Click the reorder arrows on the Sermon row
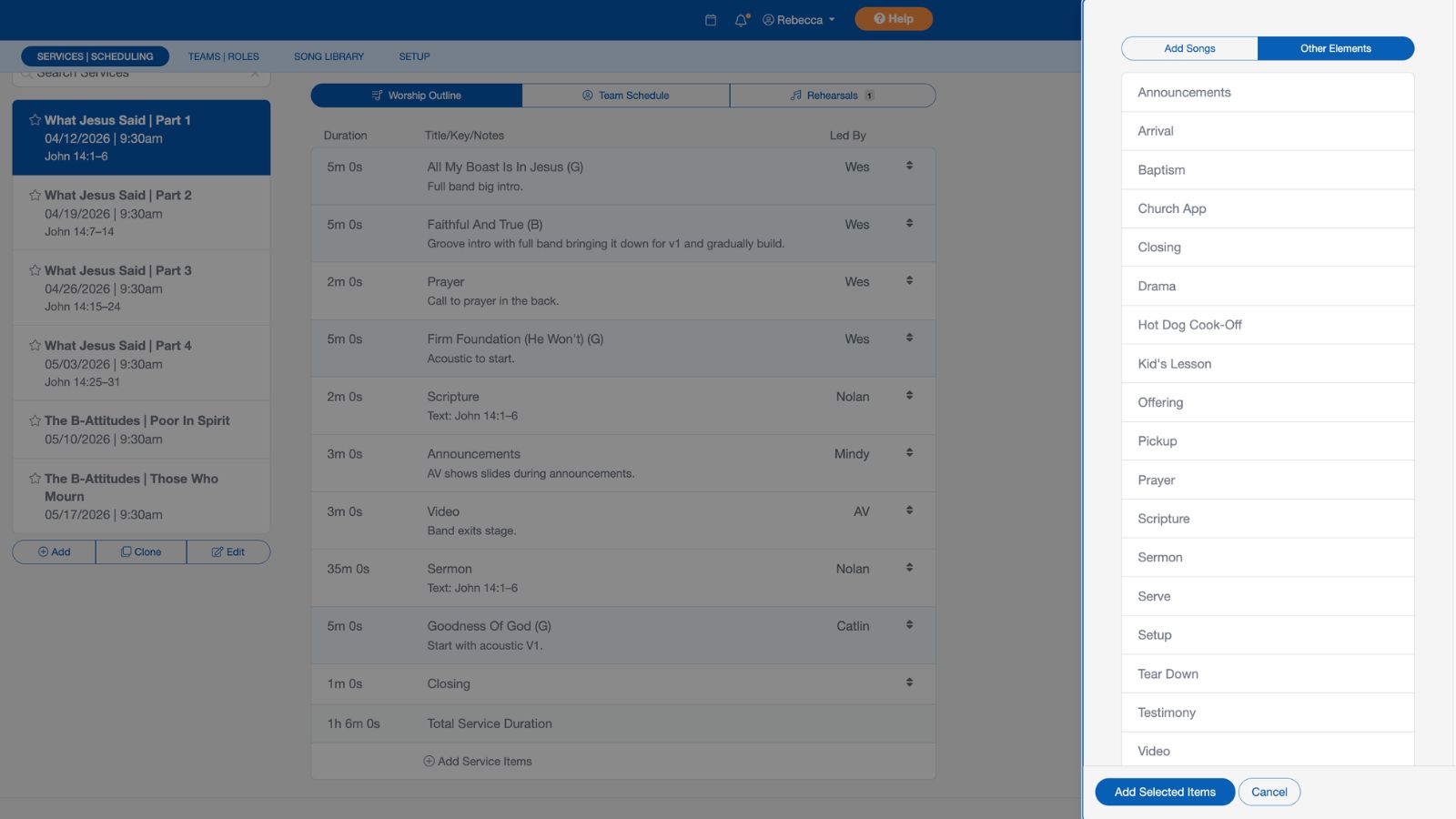Image resolution: width=1456 pixels, height=819 pixels. click(x=909, y=567)
